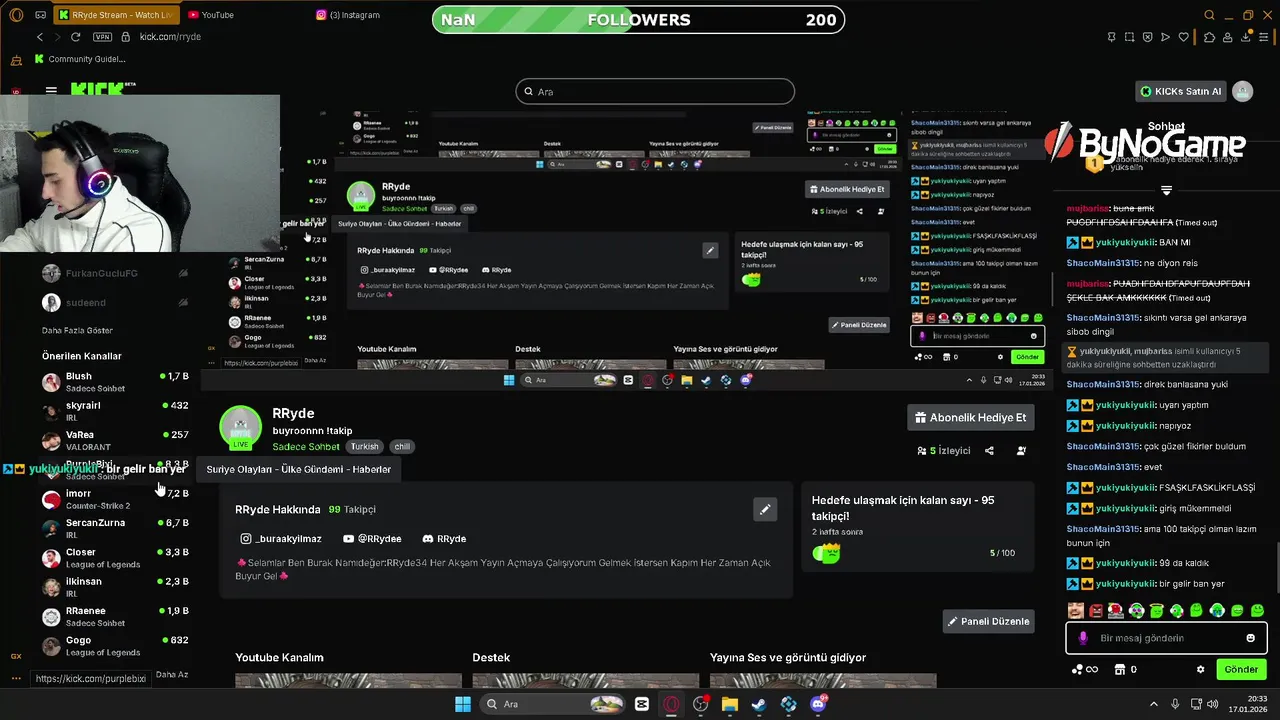Pick the red angry face quick emote
Screen dimensions: 1280x720
pyautogui.click(x=1096, y=610)
